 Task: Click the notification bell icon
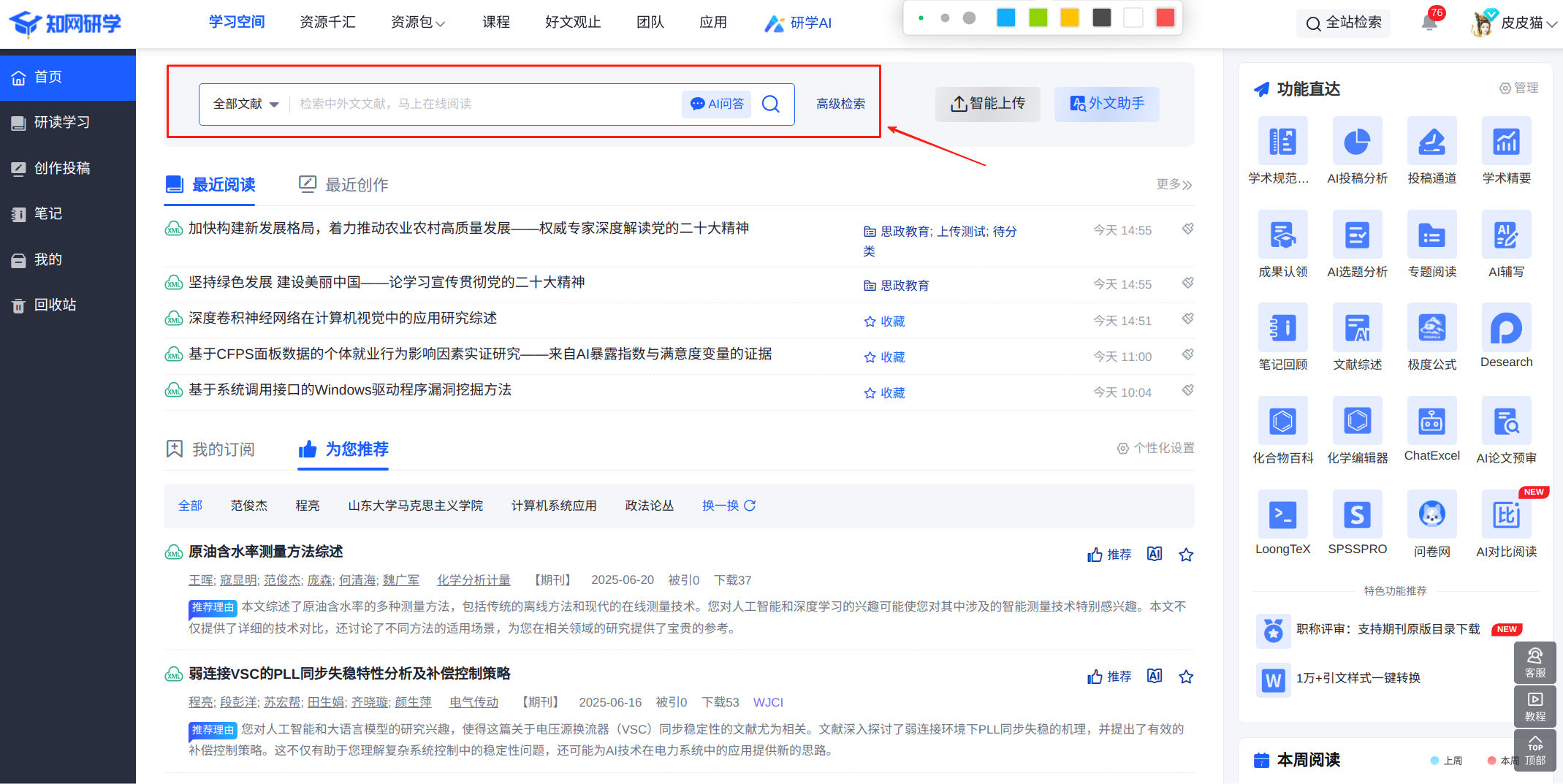point(1429,22)
